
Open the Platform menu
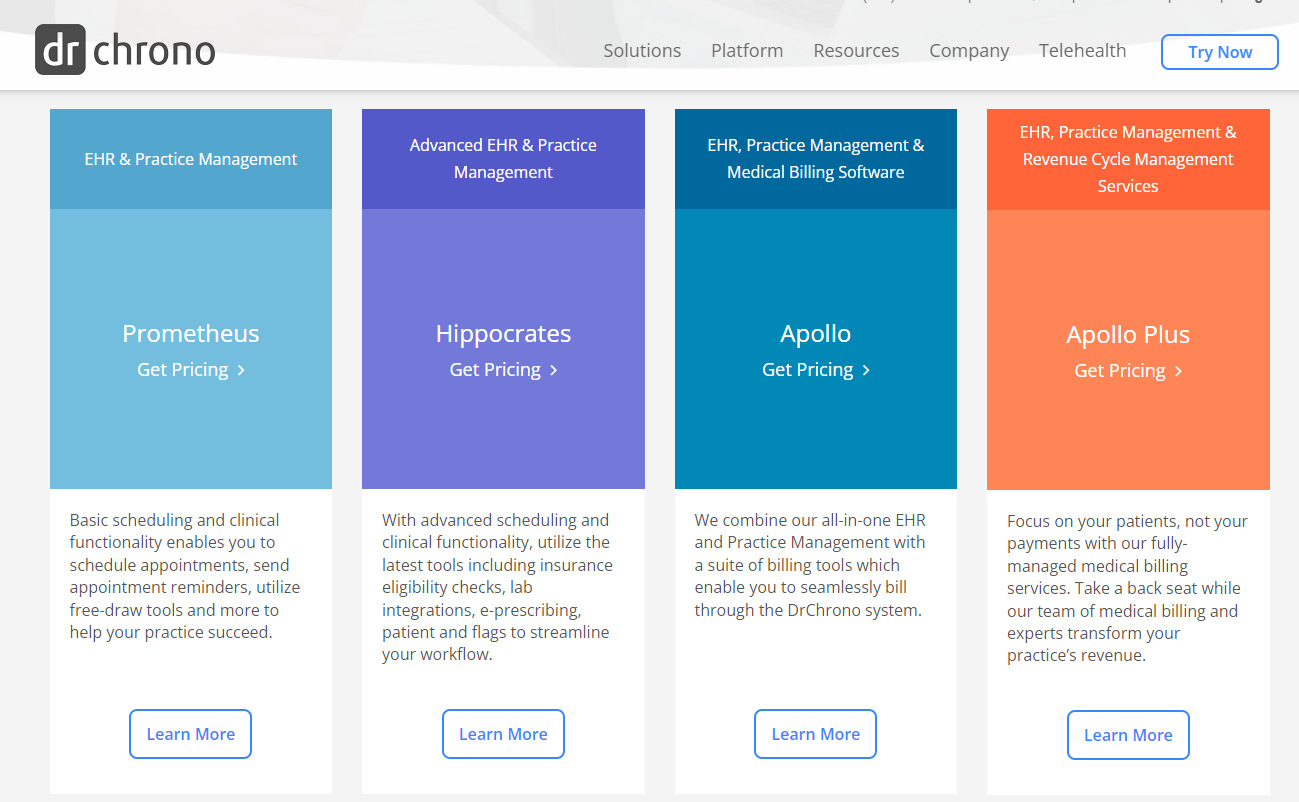747,51
